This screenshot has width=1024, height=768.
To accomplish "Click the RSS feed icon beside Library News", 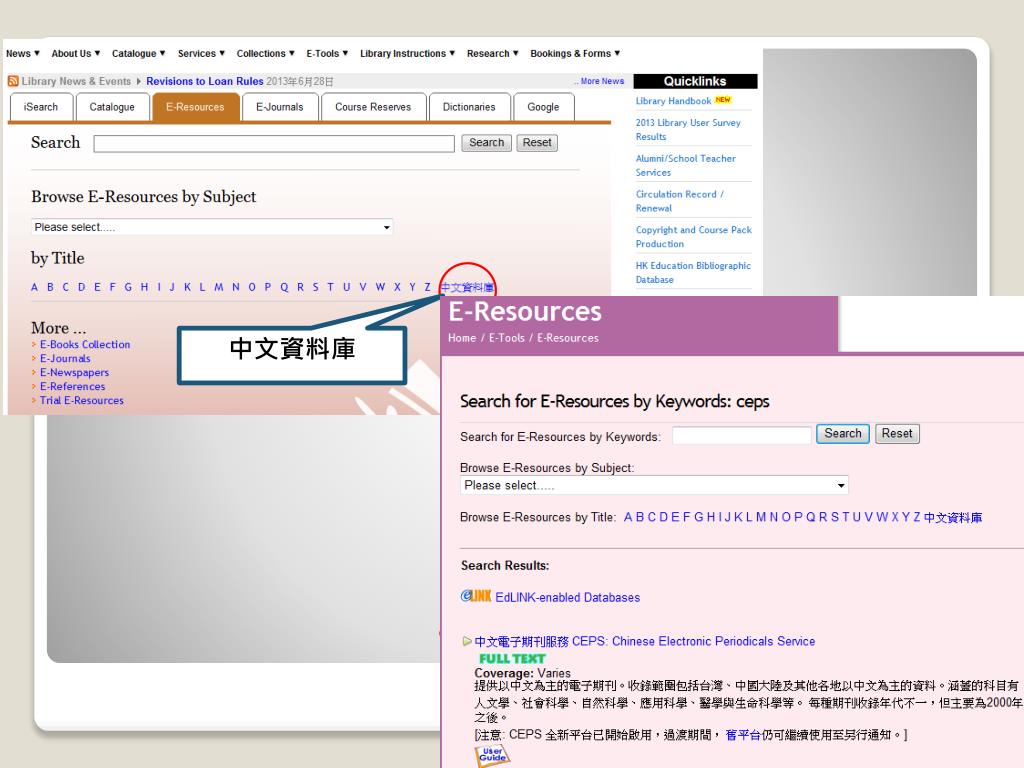I will 12,81.
